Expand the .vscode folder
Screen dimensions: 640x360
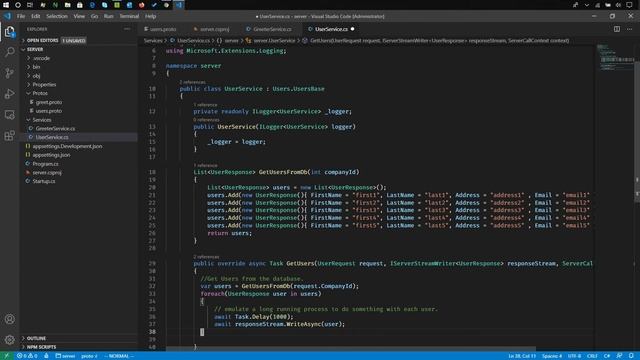point(41,58)
